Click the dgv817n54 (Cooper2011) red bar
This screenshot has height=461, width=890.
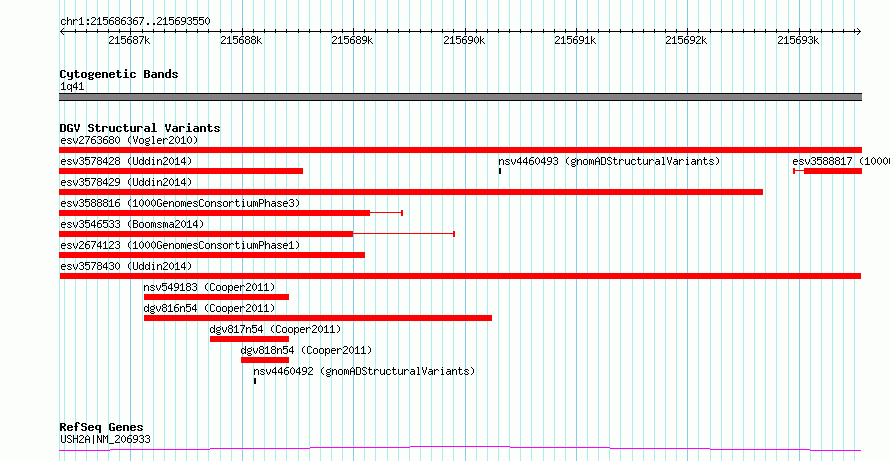point(249,339)
